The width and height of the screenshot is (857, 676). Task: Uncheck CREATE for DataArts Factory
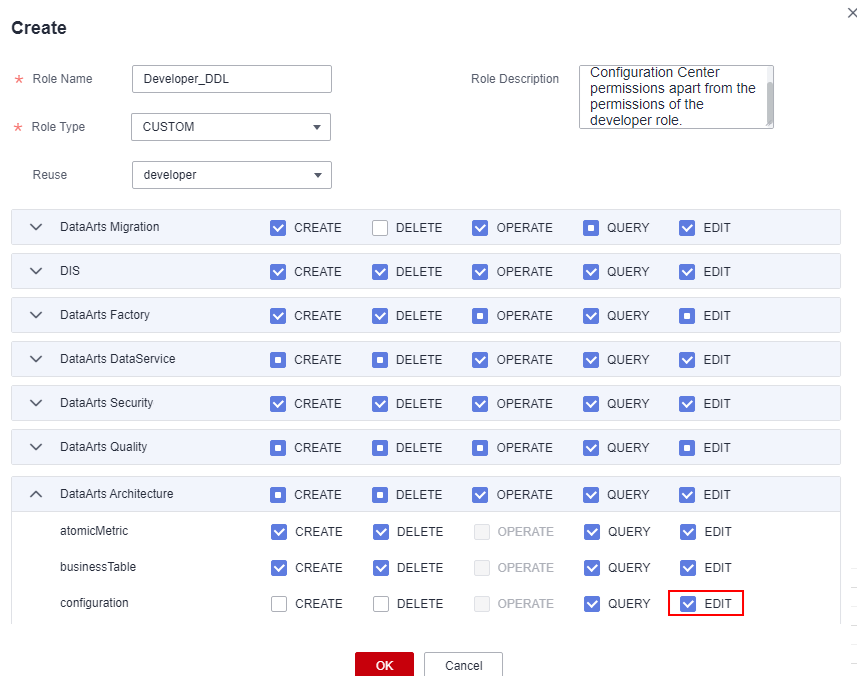coord(278,316)
